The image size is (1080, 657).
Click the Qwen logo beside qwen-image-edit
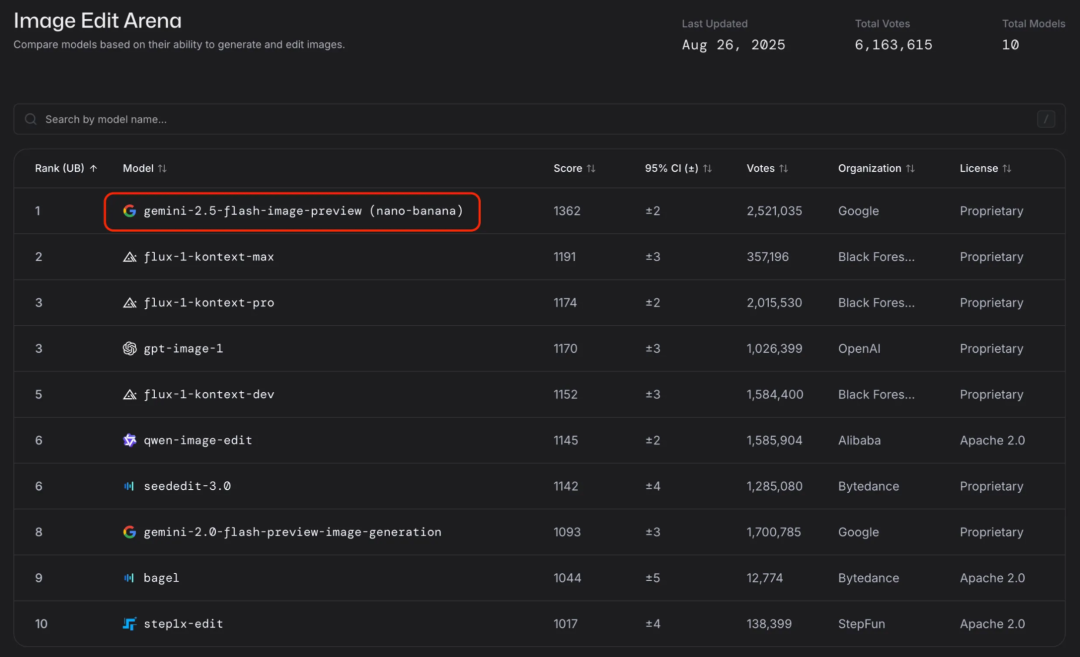(x=129, y=441)
